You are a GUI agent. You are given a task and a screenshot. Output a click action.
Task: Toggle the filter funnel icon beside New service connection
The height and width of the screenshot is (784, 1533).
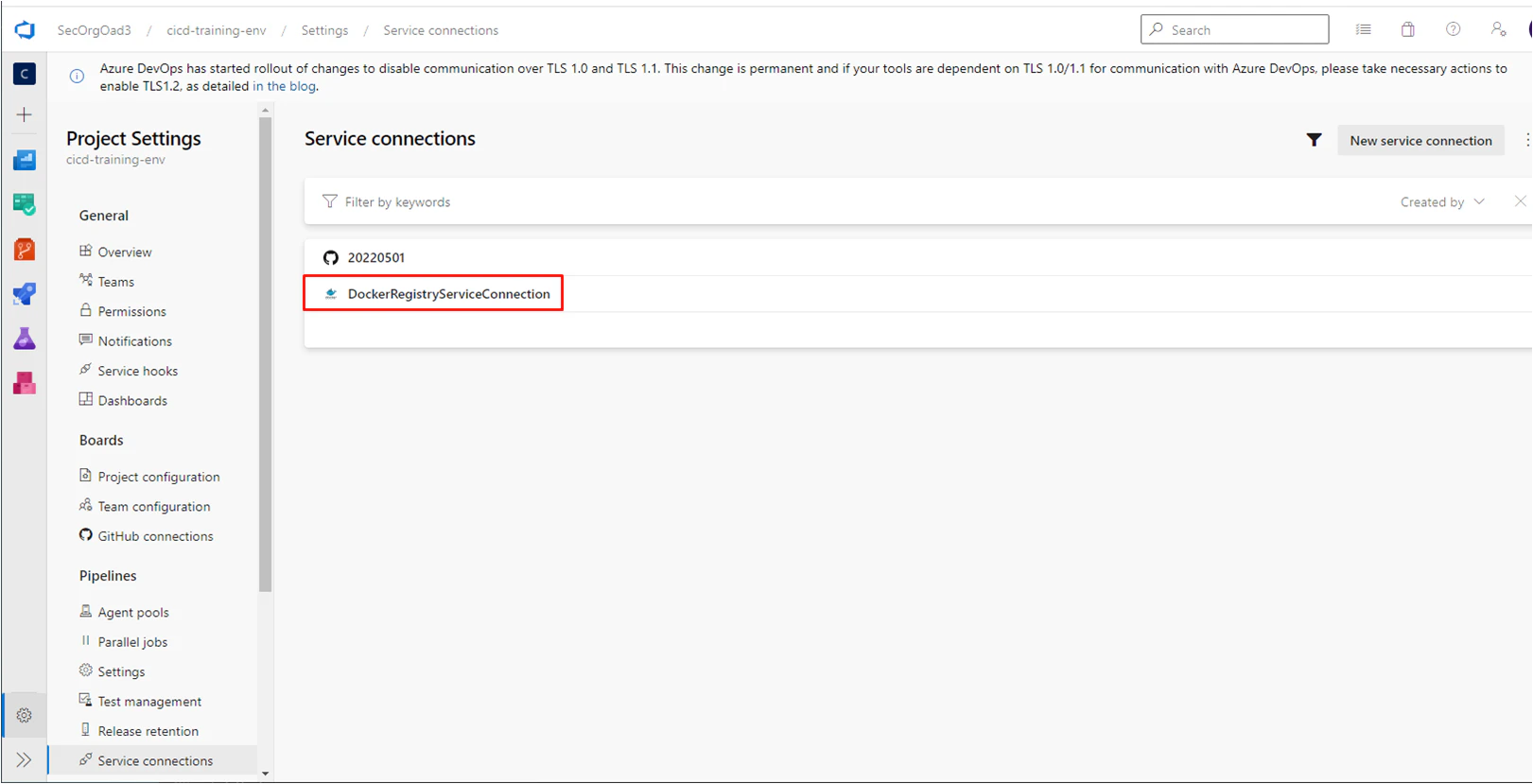[x=1314, y=140]
